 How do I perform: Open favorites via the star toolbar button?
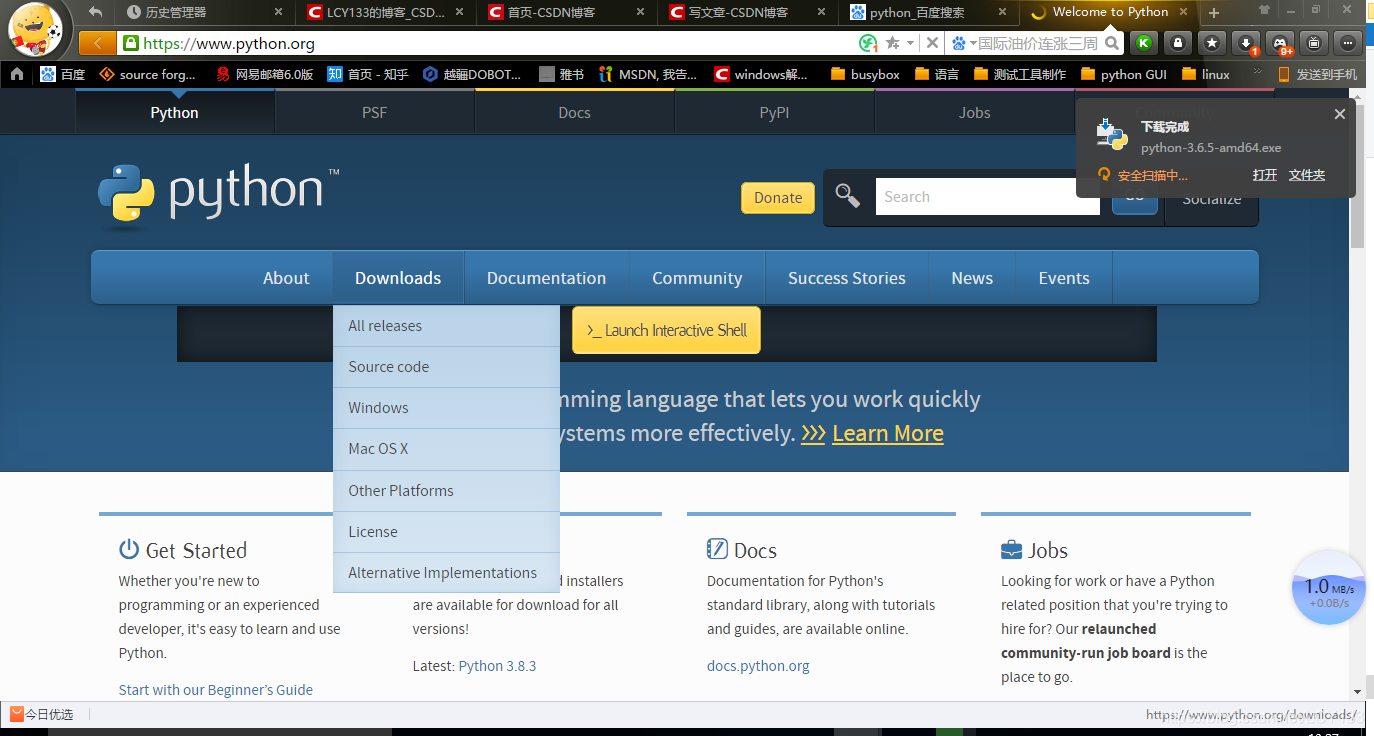(x=1212, y=43)
